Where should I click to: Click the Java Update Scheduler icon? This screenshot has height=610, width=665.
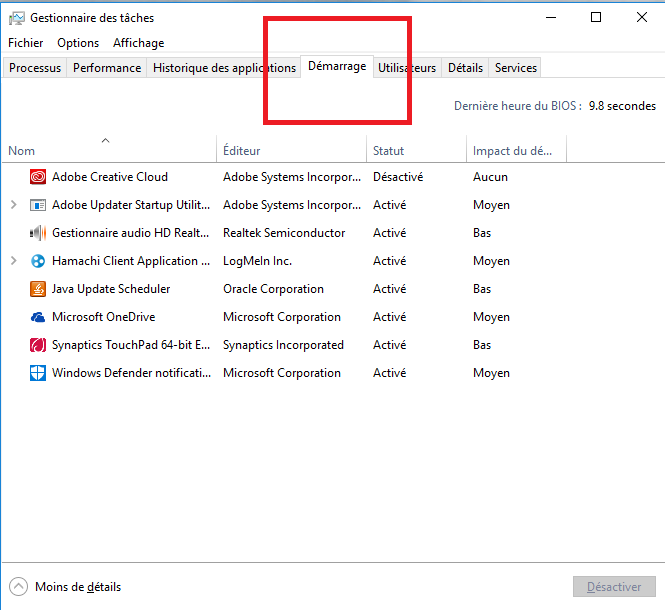tap(38, 289)
